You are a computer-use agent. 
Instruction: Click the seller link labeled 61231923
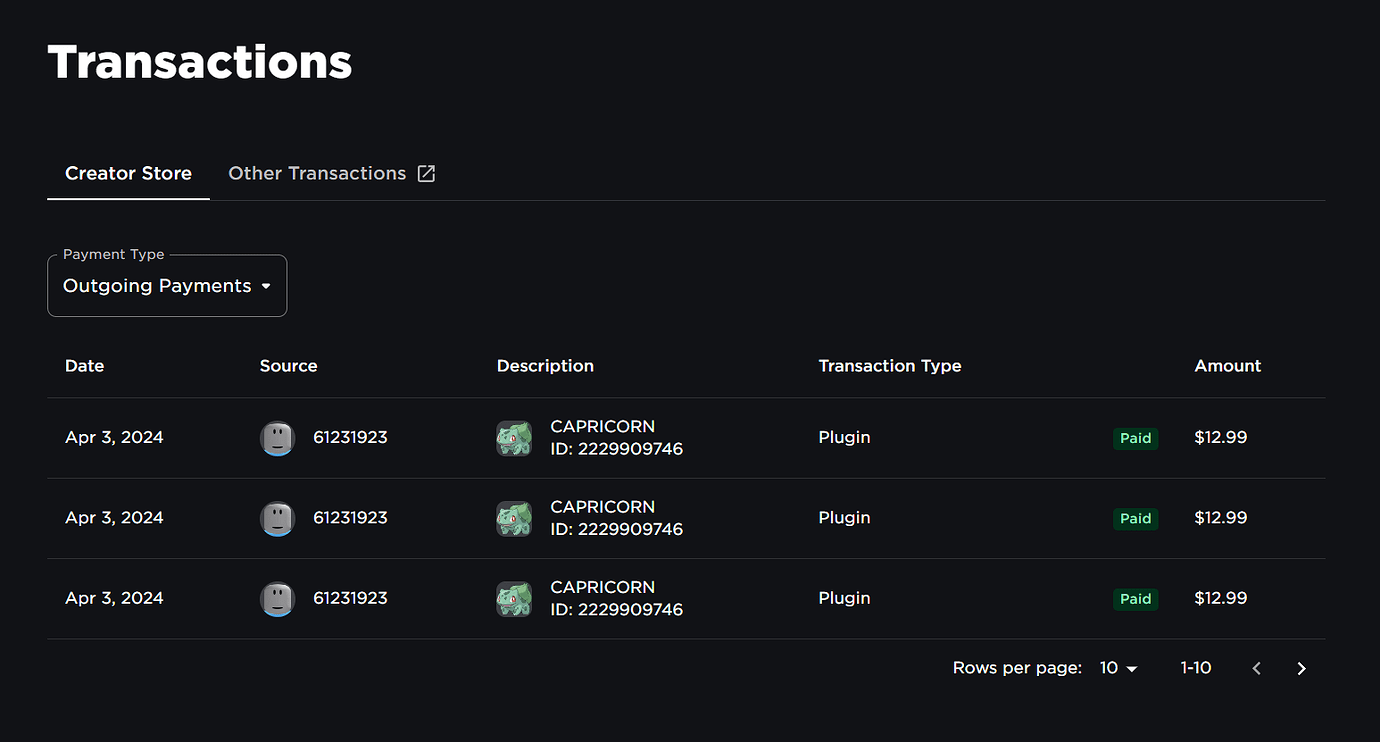coord(350,437)
